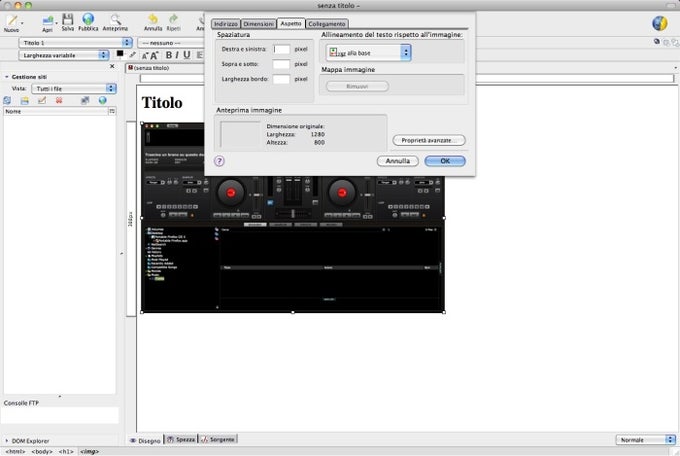Switch to the Disegno view tab
Screen dimensions: 680x456
pos(145,440)
